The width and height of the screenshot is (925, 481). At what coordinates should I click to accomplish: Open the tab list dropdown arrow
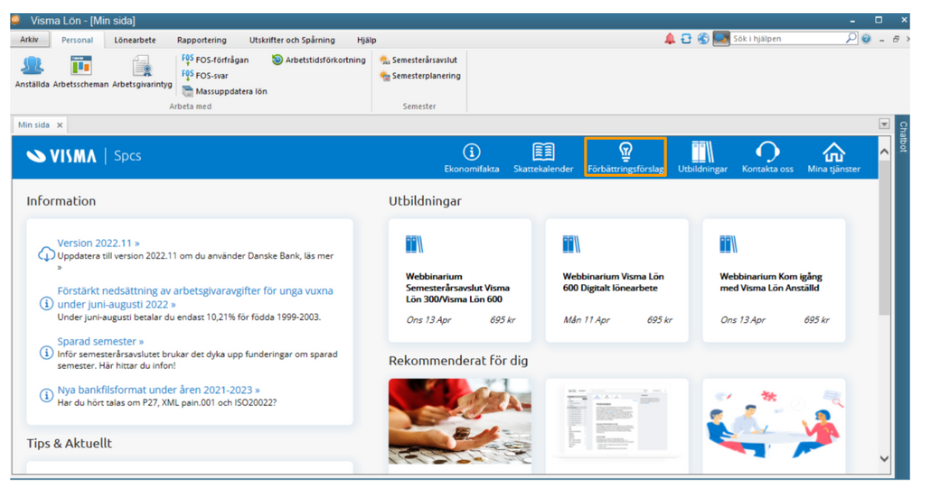[x=884, y=124]
